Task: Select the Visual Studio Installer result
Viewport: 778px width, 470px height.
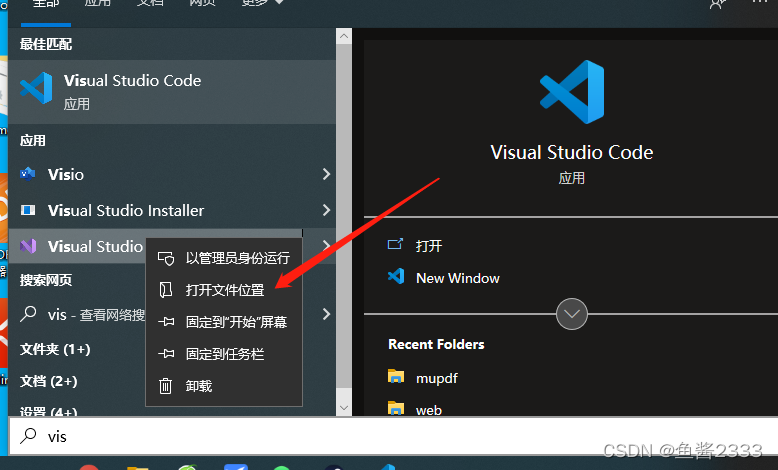Action: (x=172, y=210)
